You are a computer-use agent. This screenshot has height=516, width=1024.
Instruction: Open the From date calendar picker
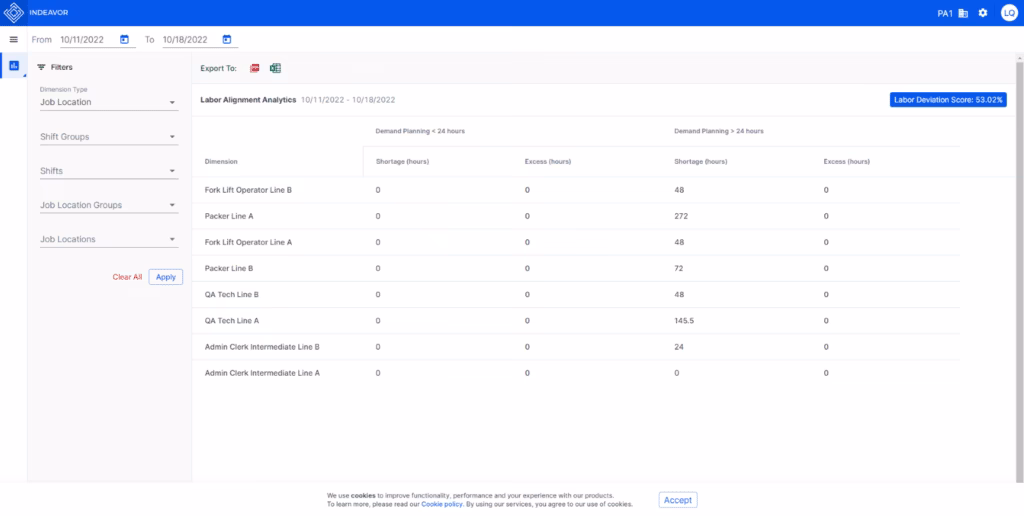(x=125, y=40)
